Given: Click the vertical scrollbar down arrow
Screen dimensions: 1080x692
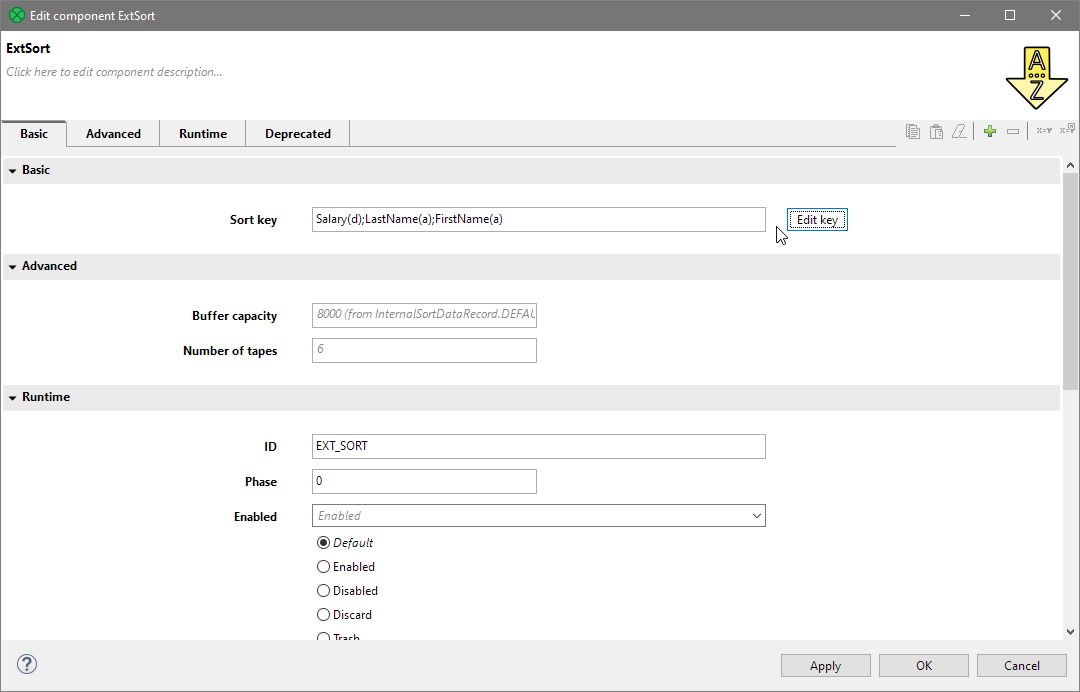Looking at the screenshot, I should point(1070,632).
